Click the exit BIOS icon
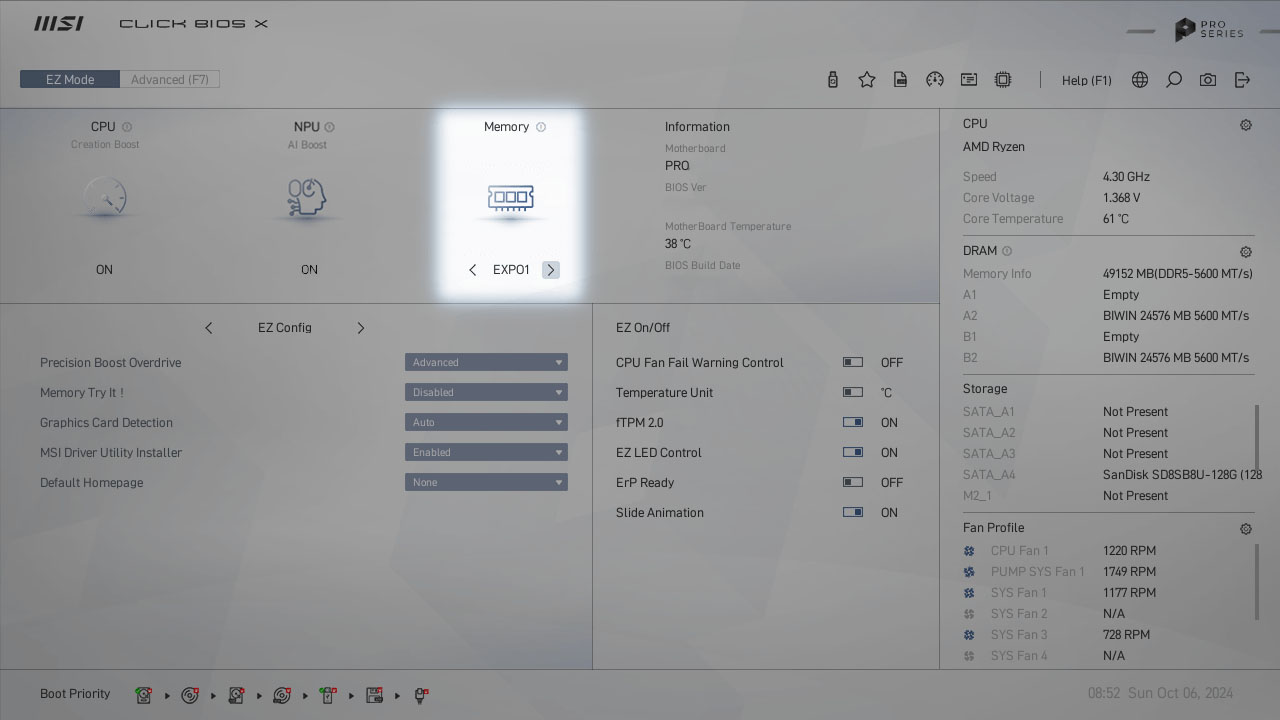Image resolution: width=1280 pixels, height=720 pixels. 1242,80
